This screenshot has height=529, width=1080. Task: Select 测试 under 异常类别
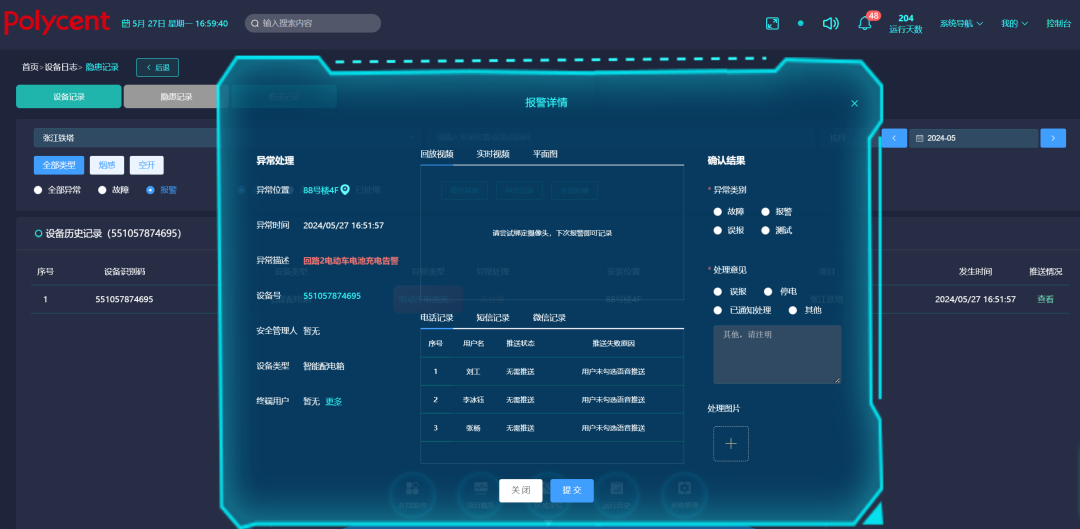765,231
